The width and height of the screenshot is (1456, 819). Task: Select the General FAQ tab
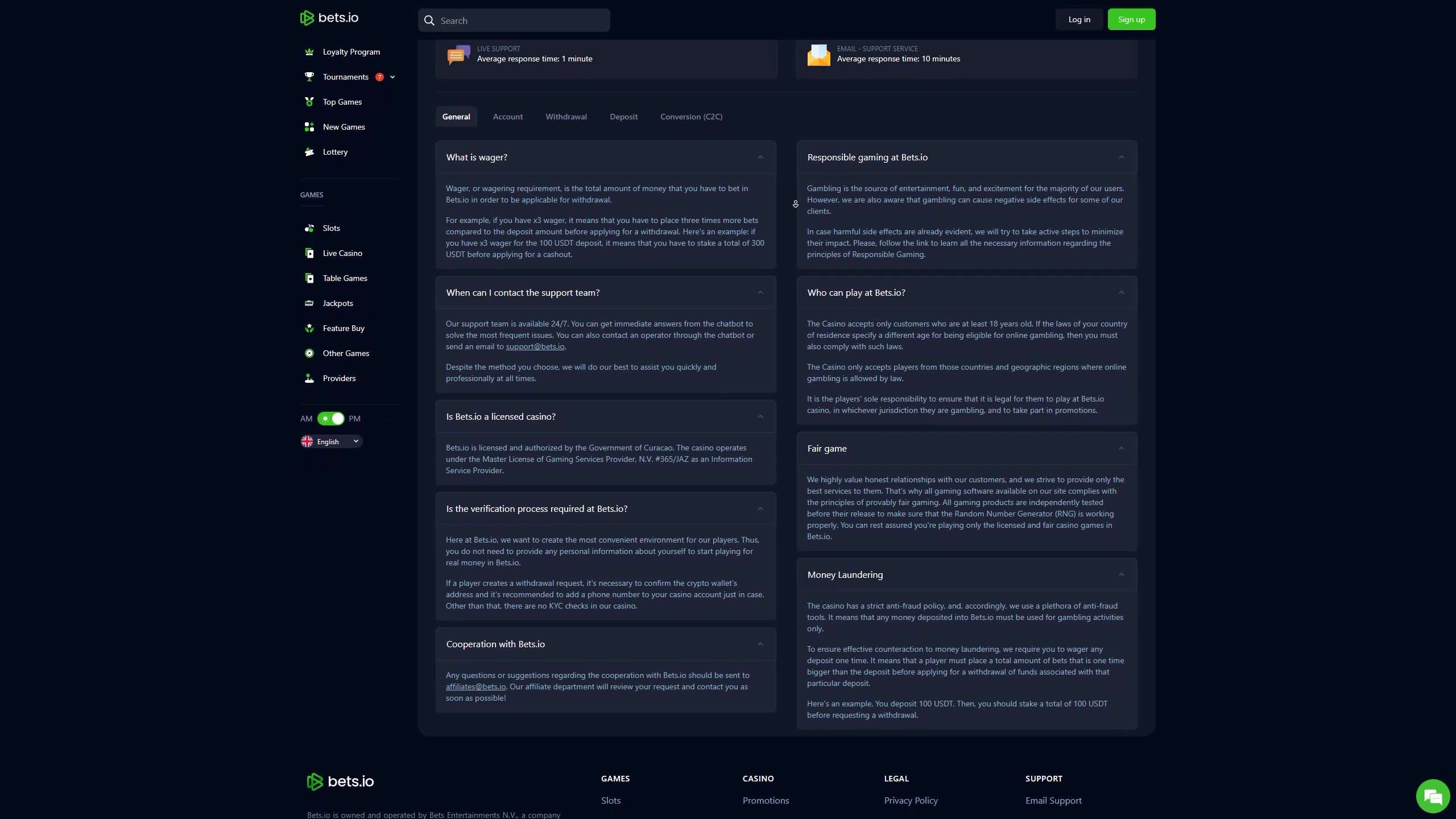coord(456,117)
